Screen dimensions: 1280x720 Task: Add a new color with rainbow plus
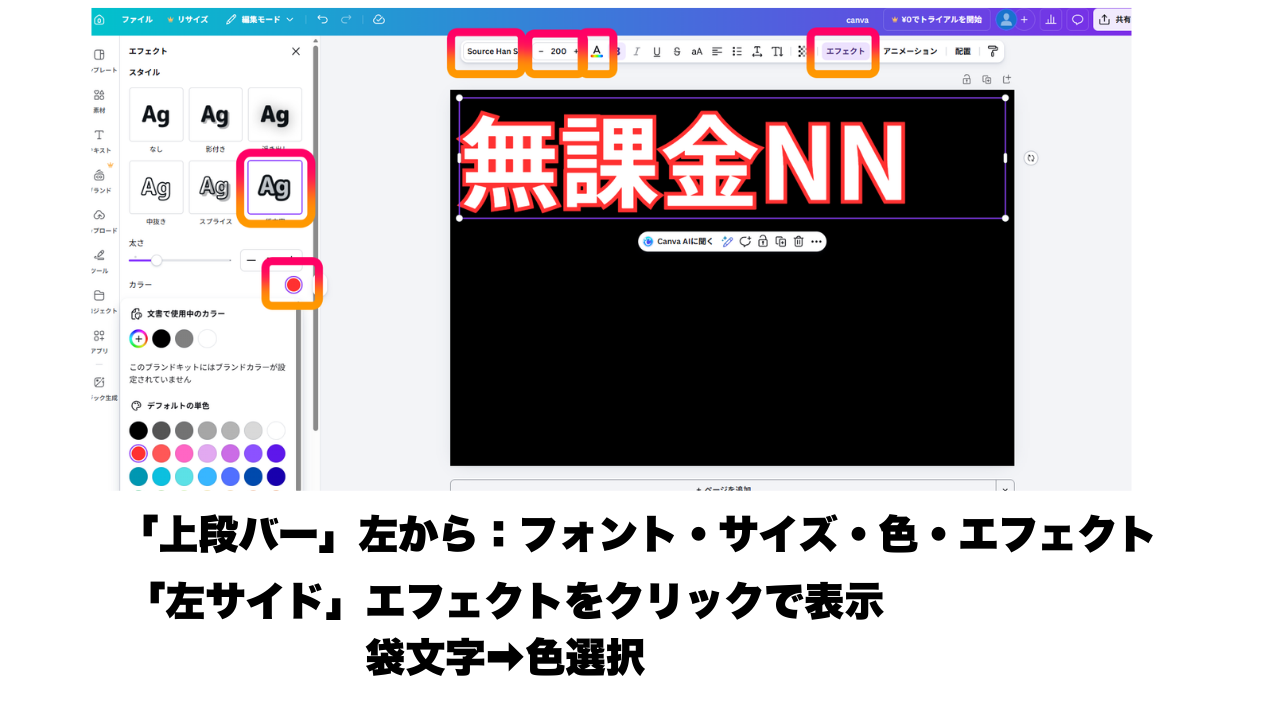pos(138,338)
